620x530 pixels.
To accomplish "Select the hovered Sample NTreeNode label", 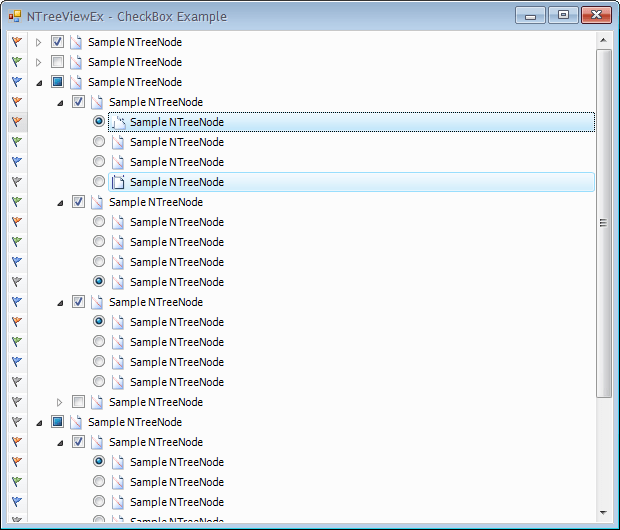I will 176,182.
